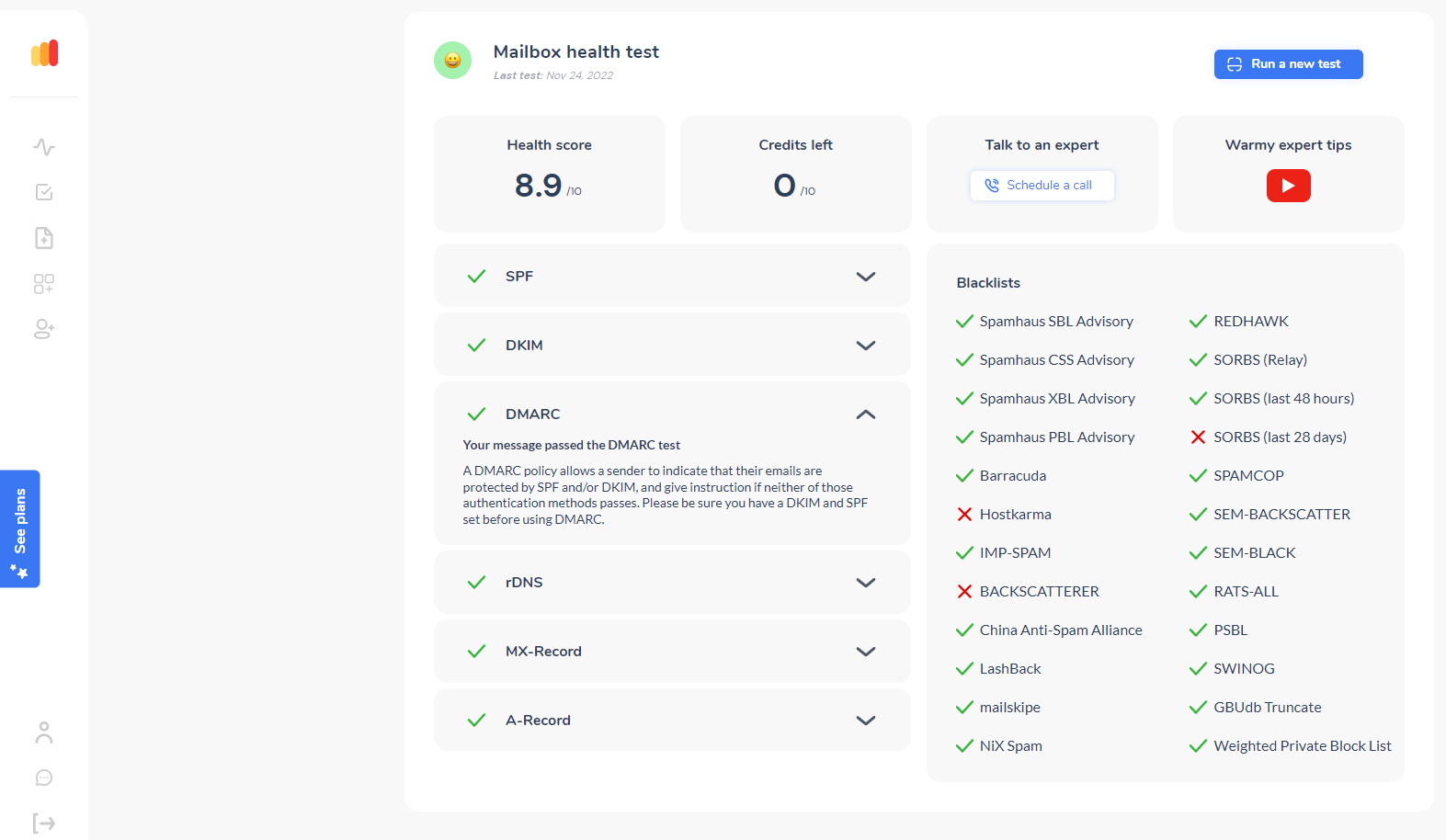
Task: Expand the DKIM section chevron
Action: [x=866, y=345]
